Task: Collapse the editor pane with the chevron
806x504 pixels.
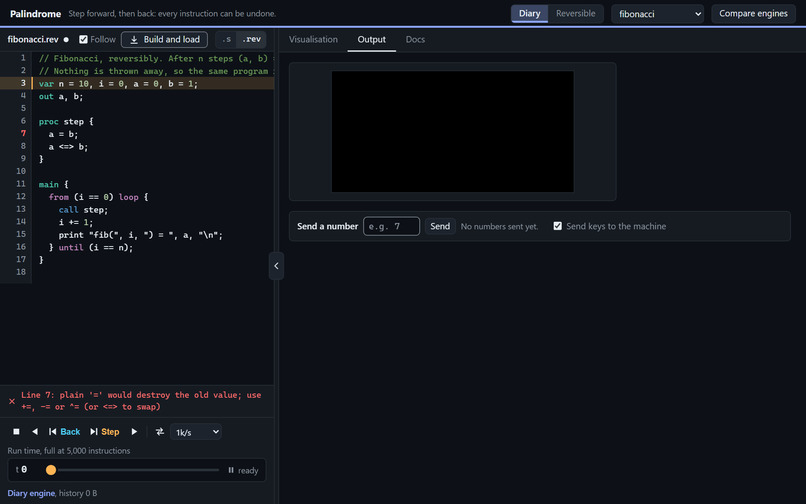Action: pos(276,266)
